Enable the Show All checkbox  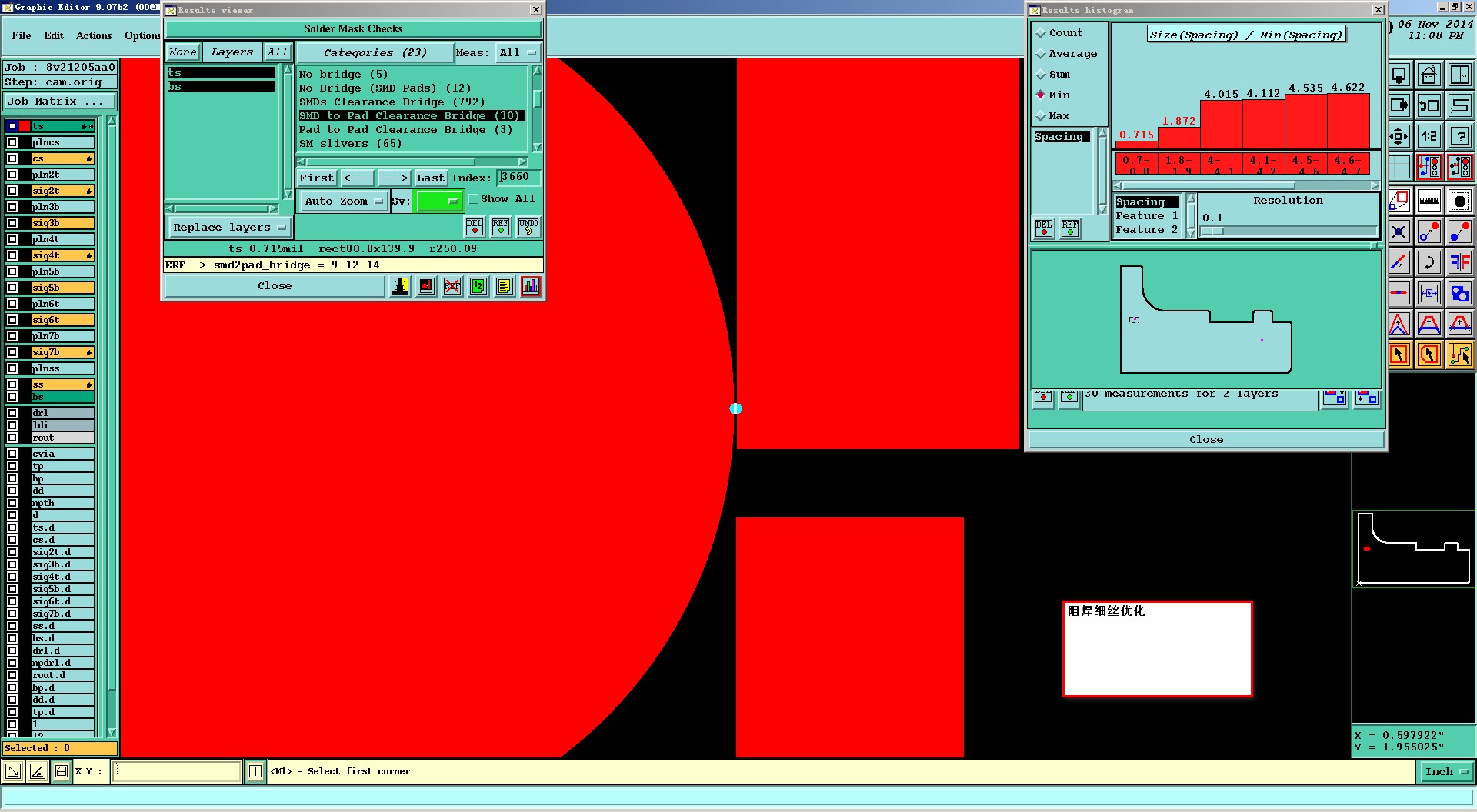pos(474,199)
